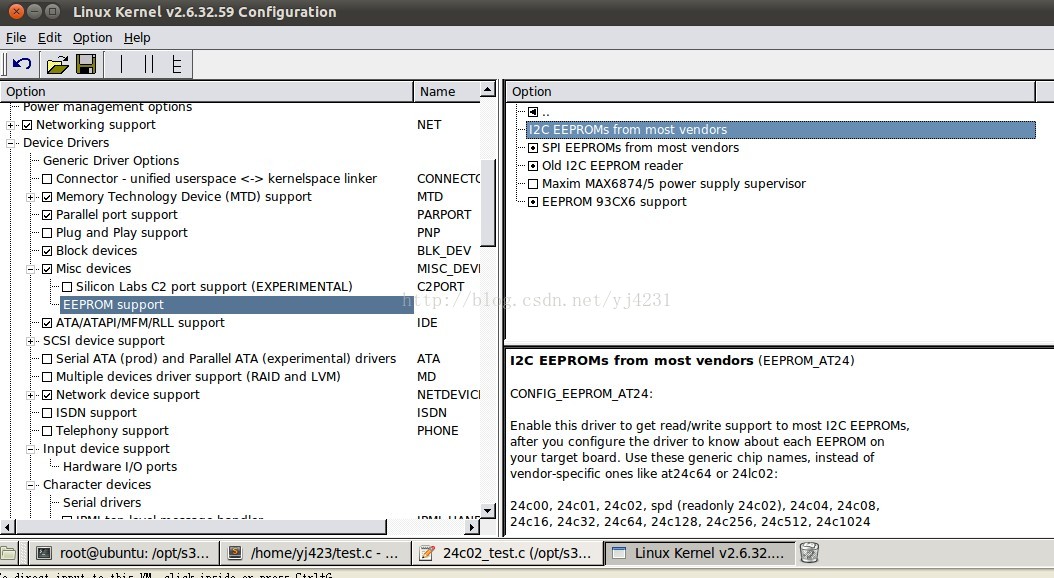Enable Telephony support checkbox
This screenshot has width=1054, height=578.
[x=47, y=431]
